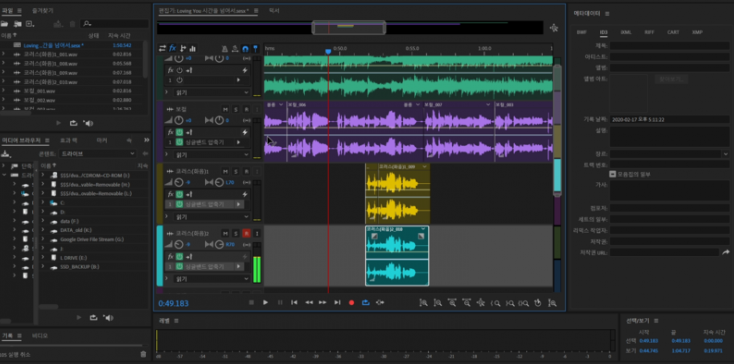The height and width of the screenshot is (364, 734).
Task: Toggle the fx rack power on 코러스(화음)1 track
Action: coord(179,194)
